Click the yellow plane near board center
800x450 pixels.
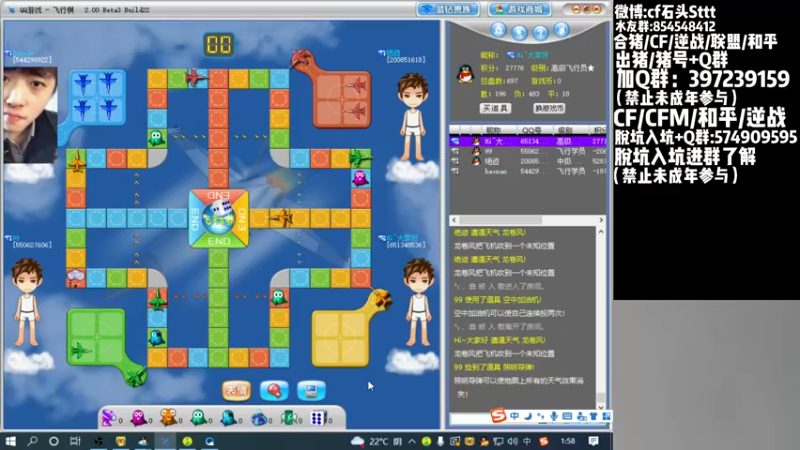[282, 218]
